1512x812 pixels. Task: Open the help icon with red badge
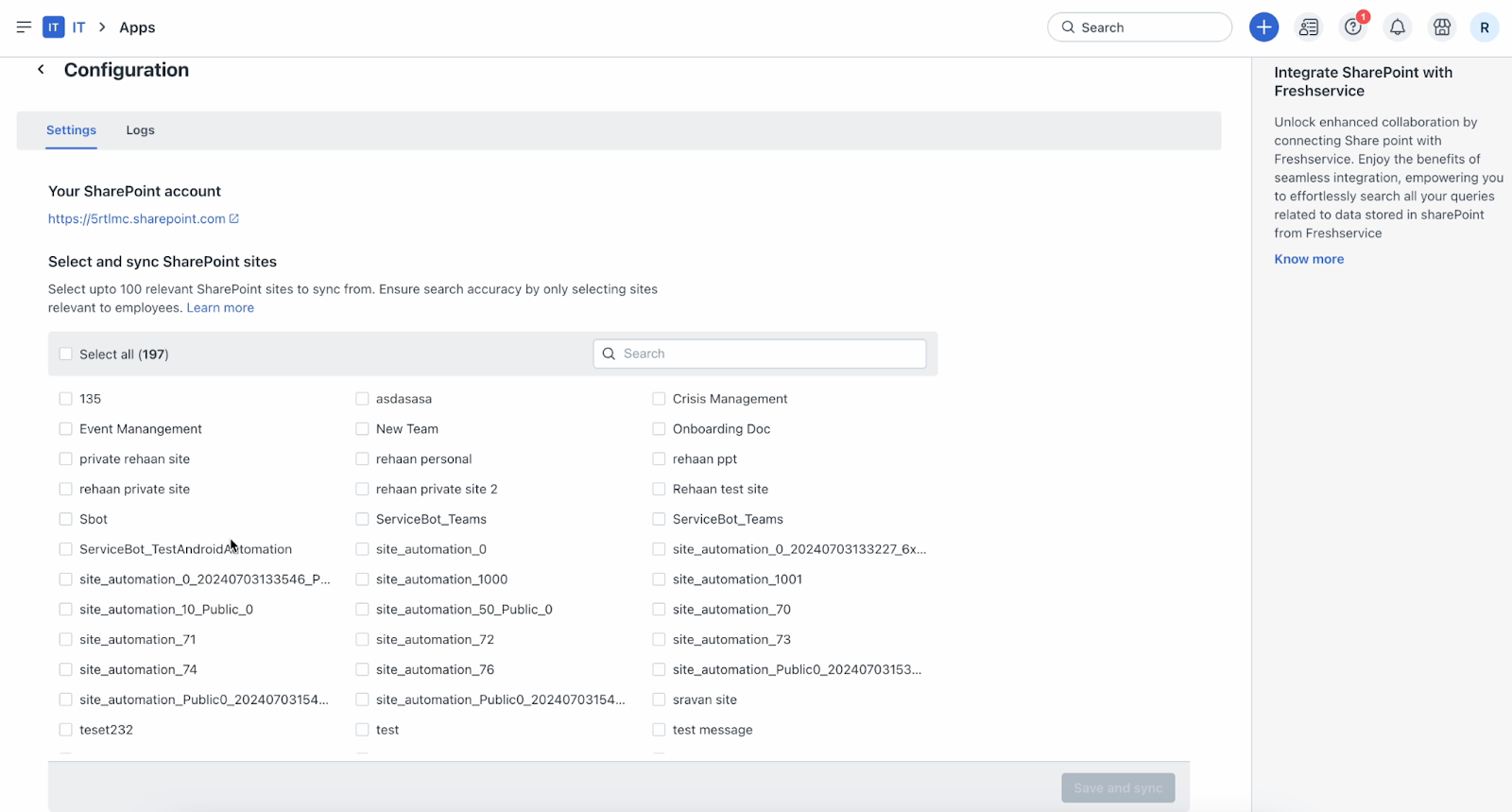coord(1353,27)
